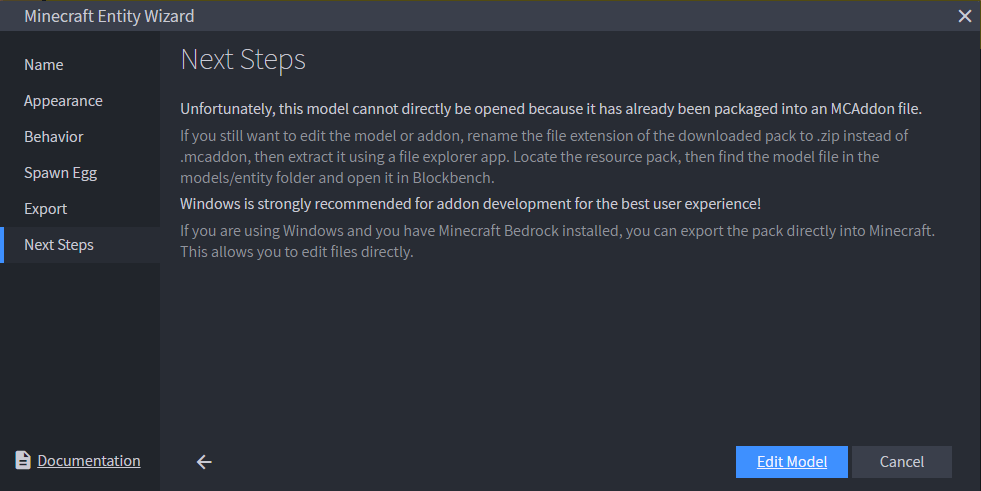This screenshot has height=491, width=981.
Task: Go to the Spawn Egg step
Action: 80,173
